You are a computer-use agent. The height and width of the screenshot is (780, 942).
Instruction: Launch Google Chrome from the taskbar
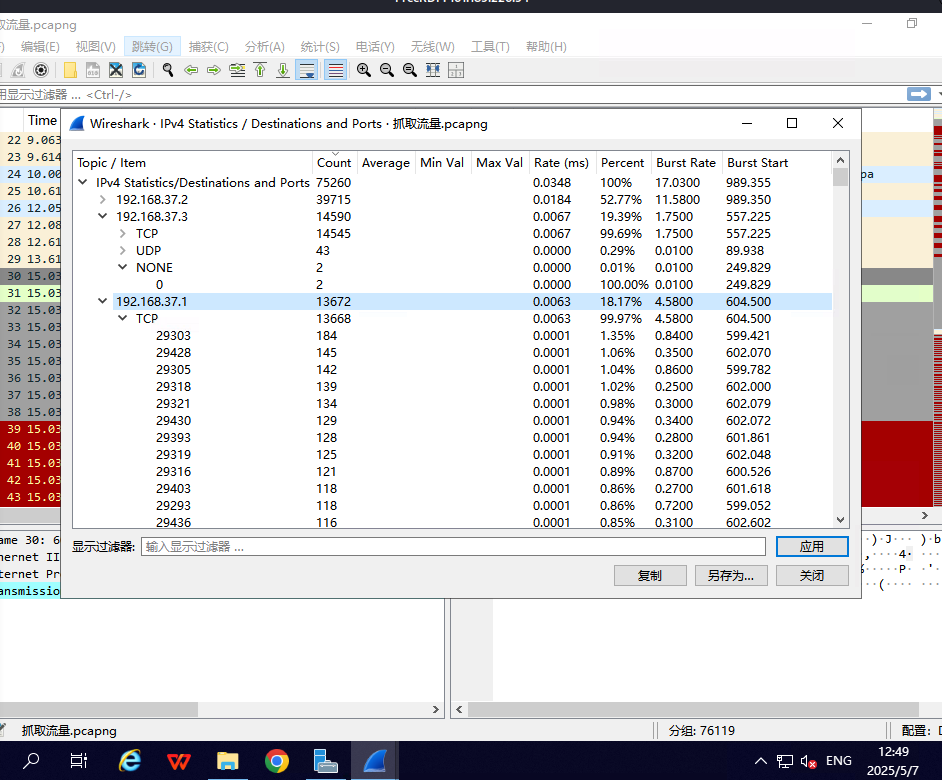point(276,761)
